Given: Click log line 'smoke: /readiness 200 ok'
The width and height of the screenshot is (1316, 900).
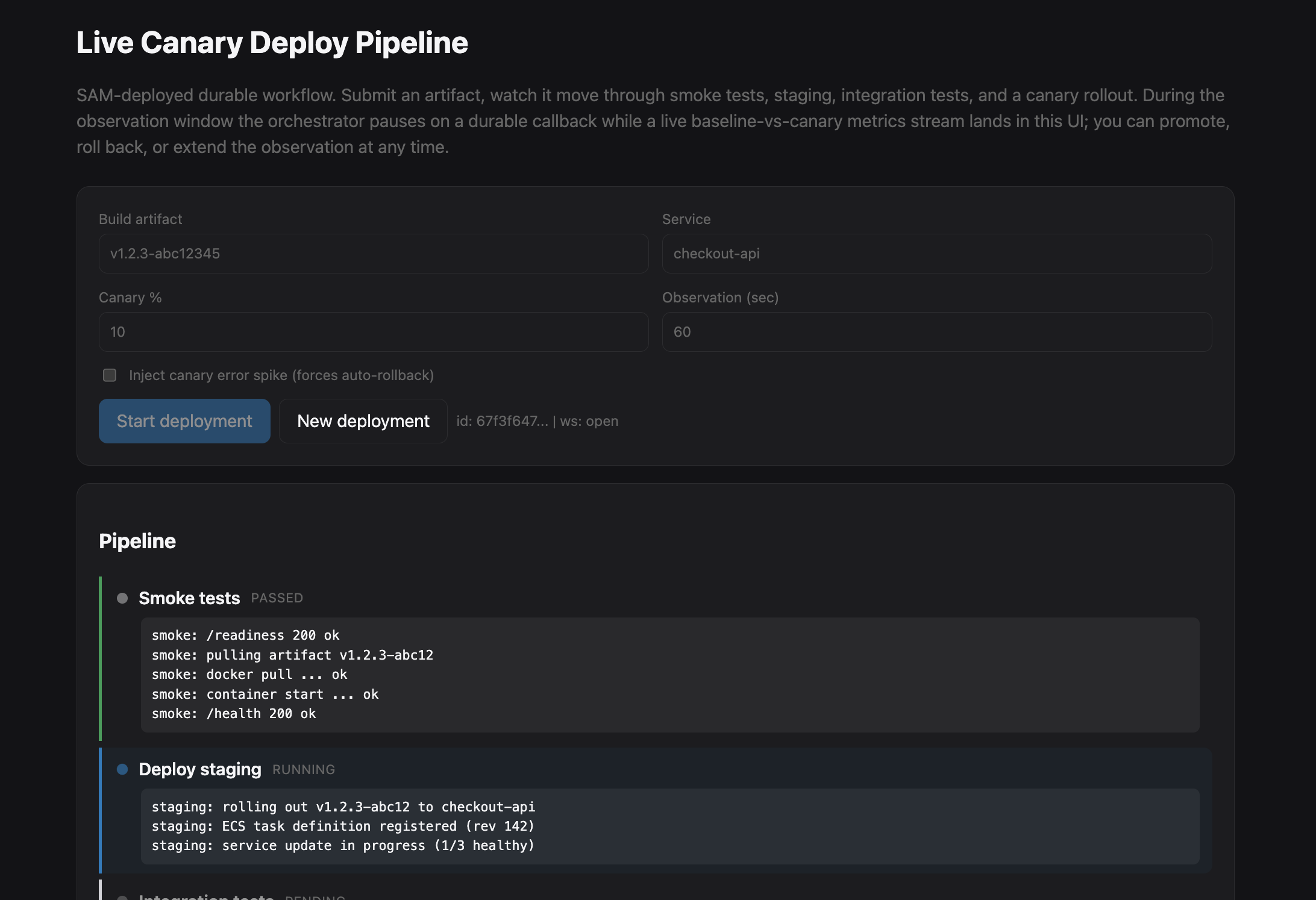Looking at the screenshot, I should pos(245,636).
